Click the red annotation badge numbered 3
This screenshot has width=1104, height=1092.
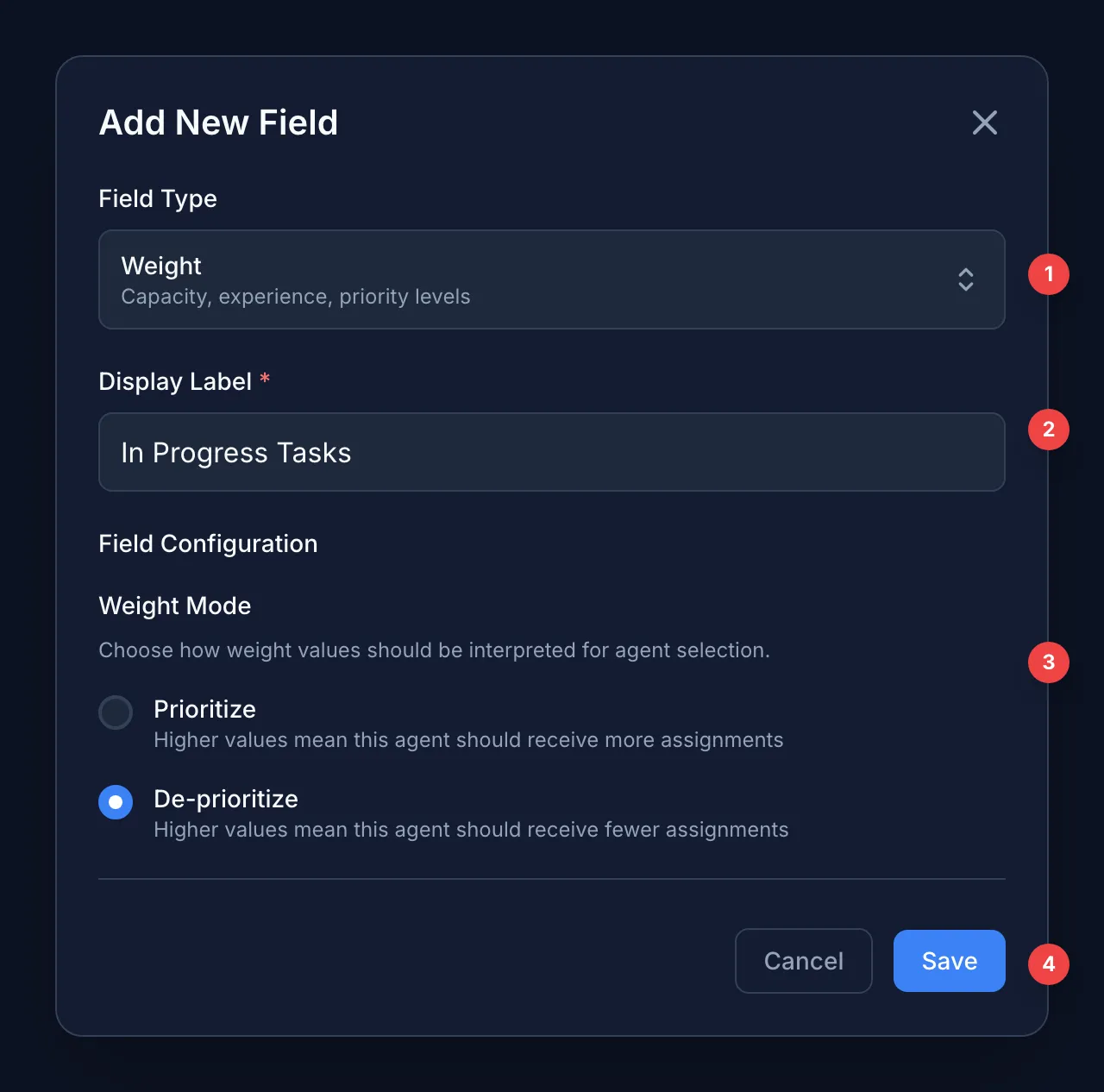(x=1048, y=662)
